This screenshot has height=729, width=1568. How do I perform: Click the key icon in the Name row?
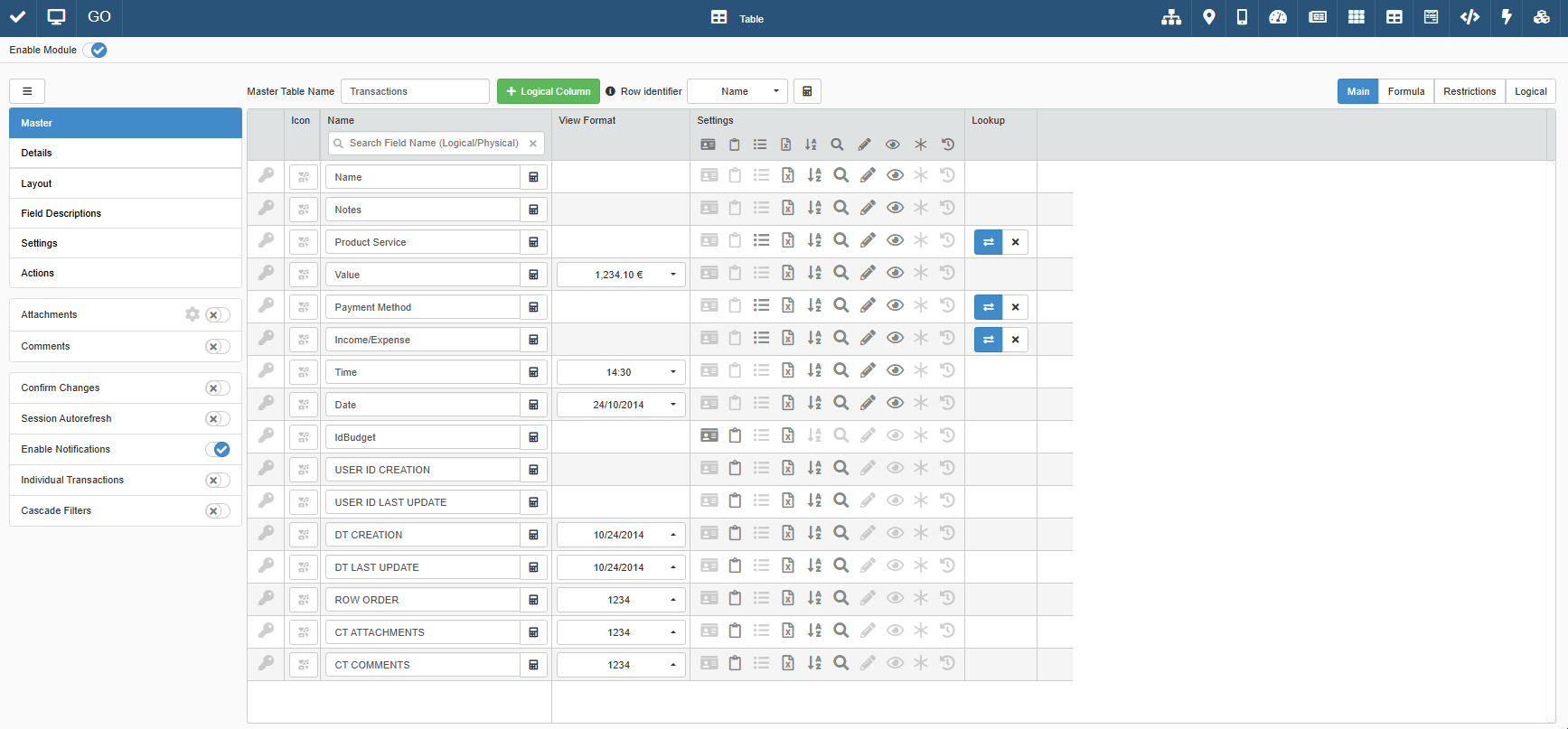pos(266,176)
